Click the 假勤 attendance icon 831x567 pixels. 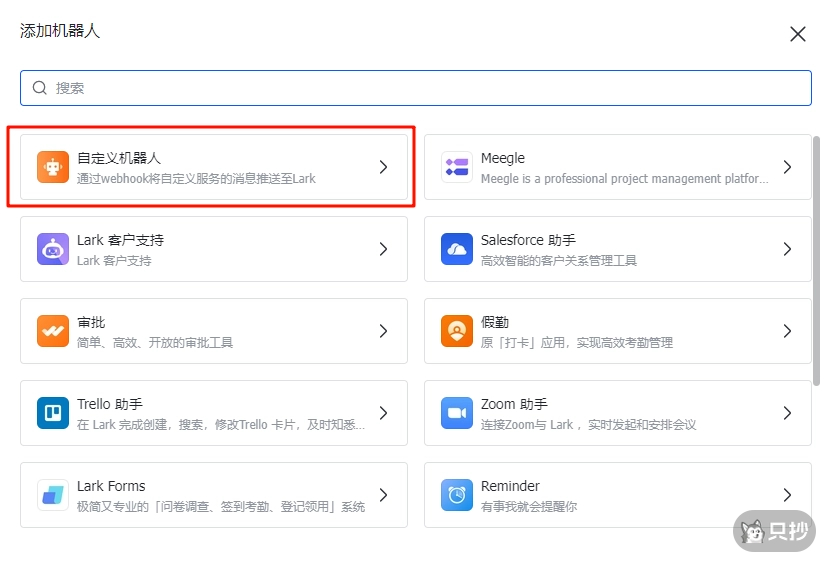457,331
